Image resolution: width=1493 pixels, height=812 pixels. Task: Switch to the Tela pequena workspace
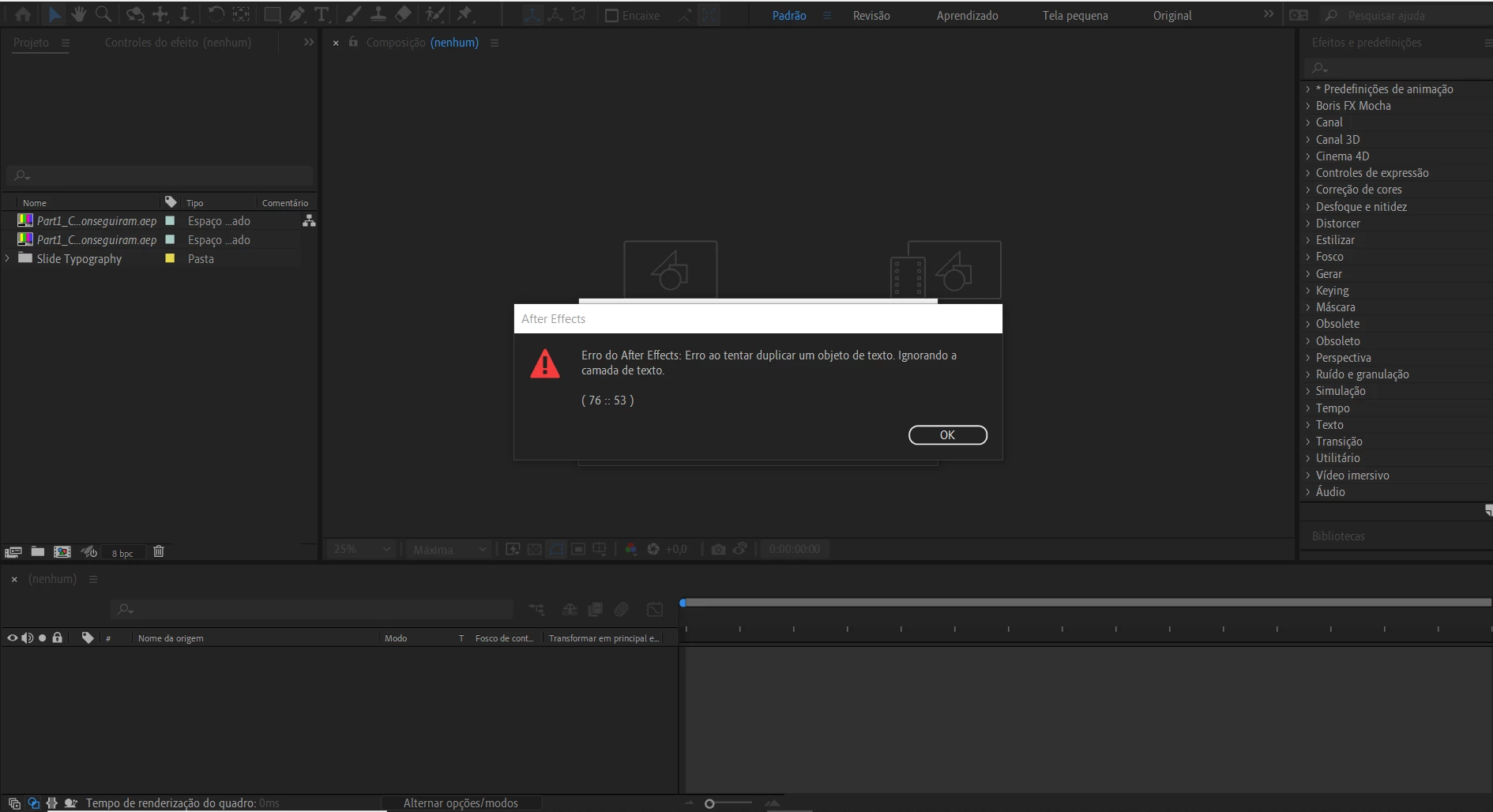click(1075, 16)
